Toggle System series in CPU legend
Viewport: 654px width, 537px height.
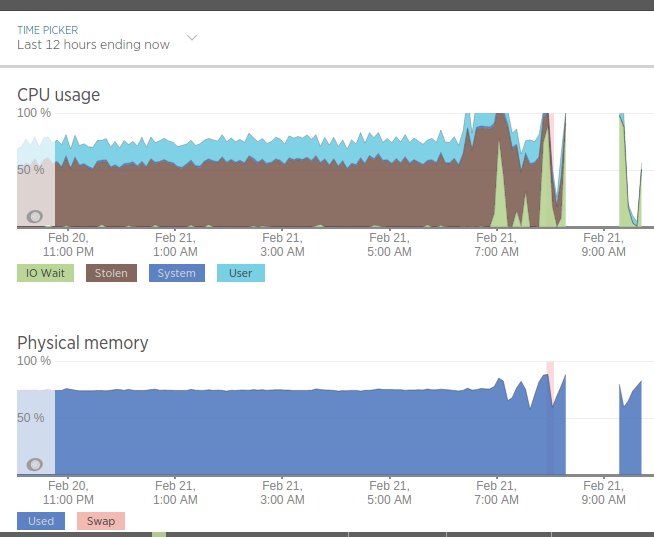point(177,273)
